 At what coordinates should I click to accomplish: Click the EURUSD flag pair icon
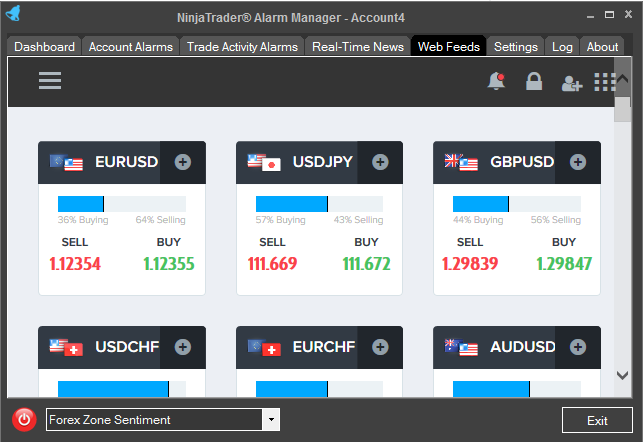[x=66, y=163]
